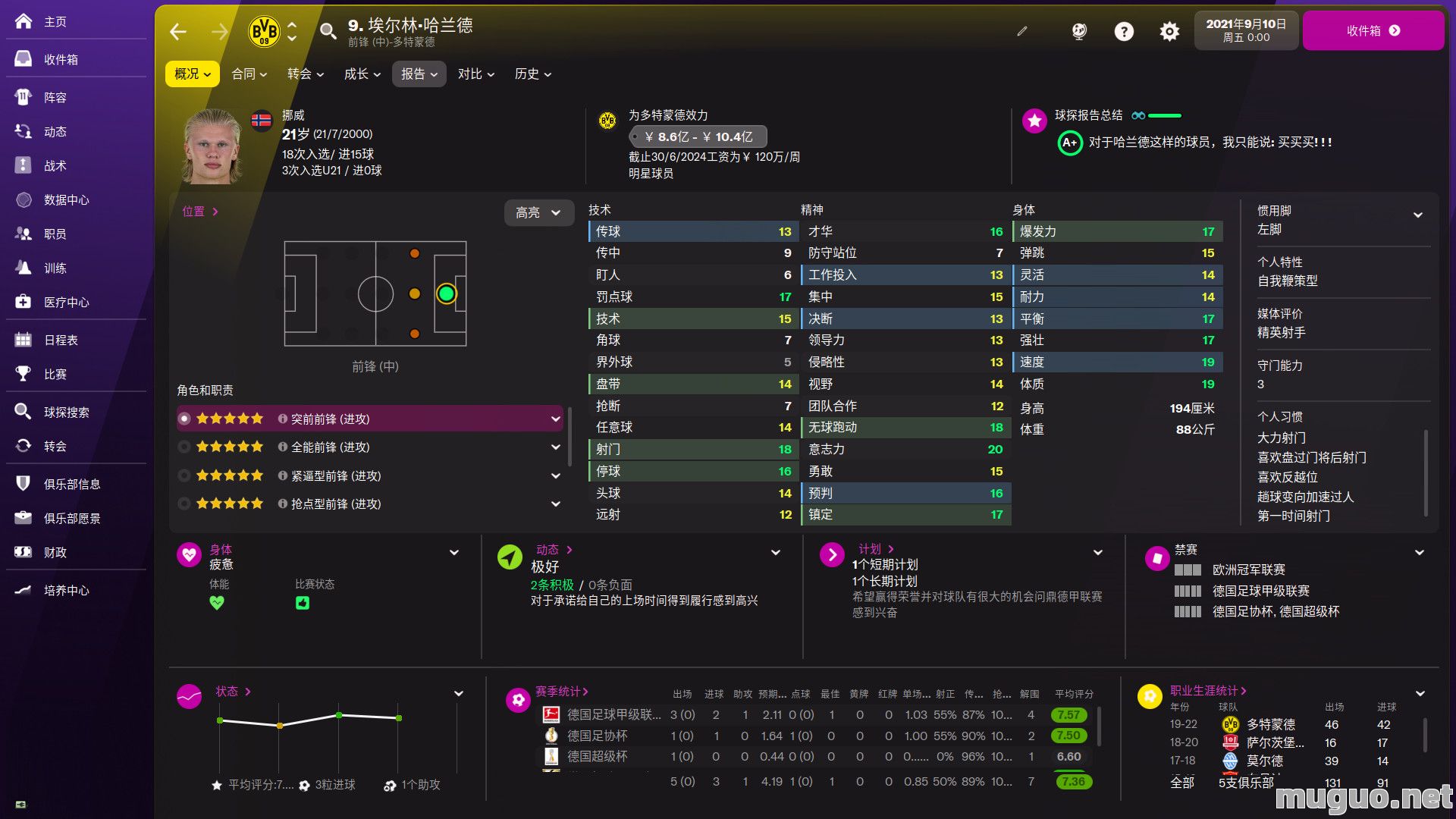Open 球探搜索 scouting search
The image size is (1456, 819).
pyautogui.click(x=52, y=412)
